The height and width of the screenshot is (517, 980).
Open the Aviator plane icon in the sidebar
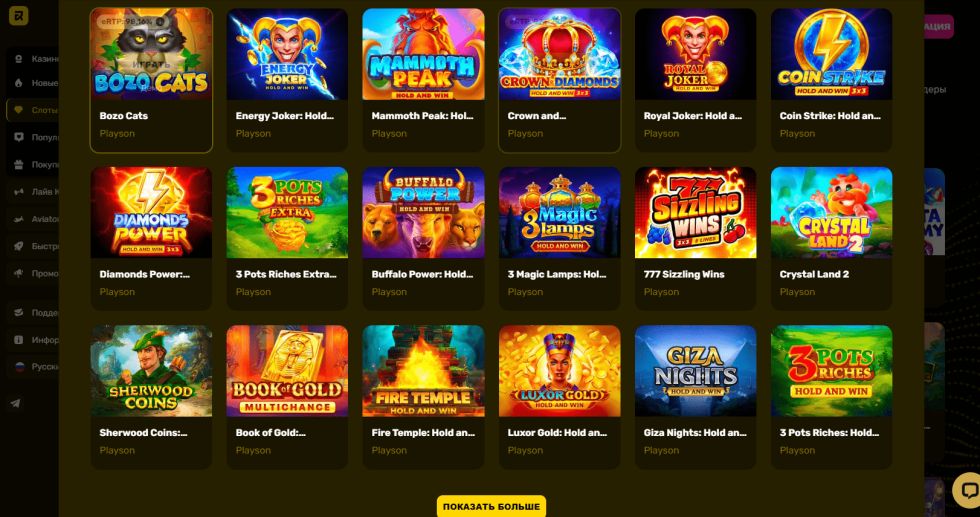(x=19, y=219)
